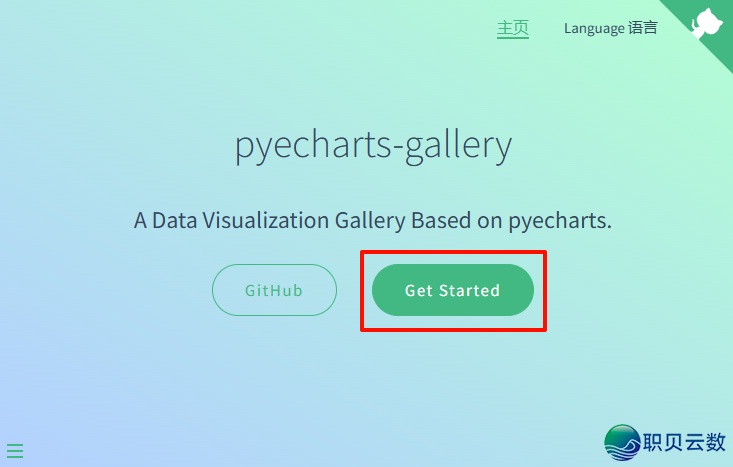The width and height of the screenshot is (733, 467).
Task: Start the gallery via green filled button
Action: pos(453,290)
